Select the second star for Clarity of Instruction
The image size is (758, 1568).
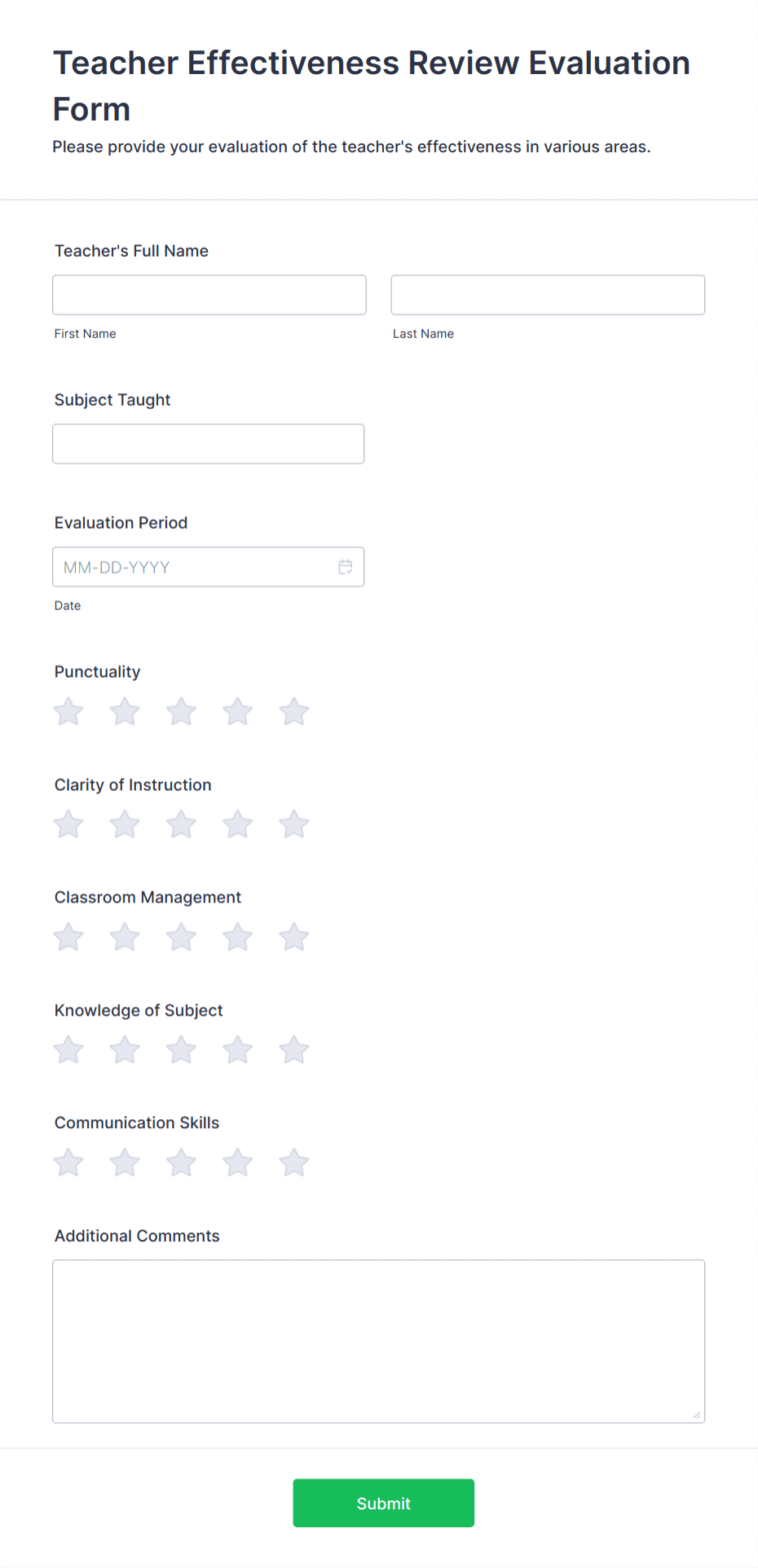tap(124, 824)
